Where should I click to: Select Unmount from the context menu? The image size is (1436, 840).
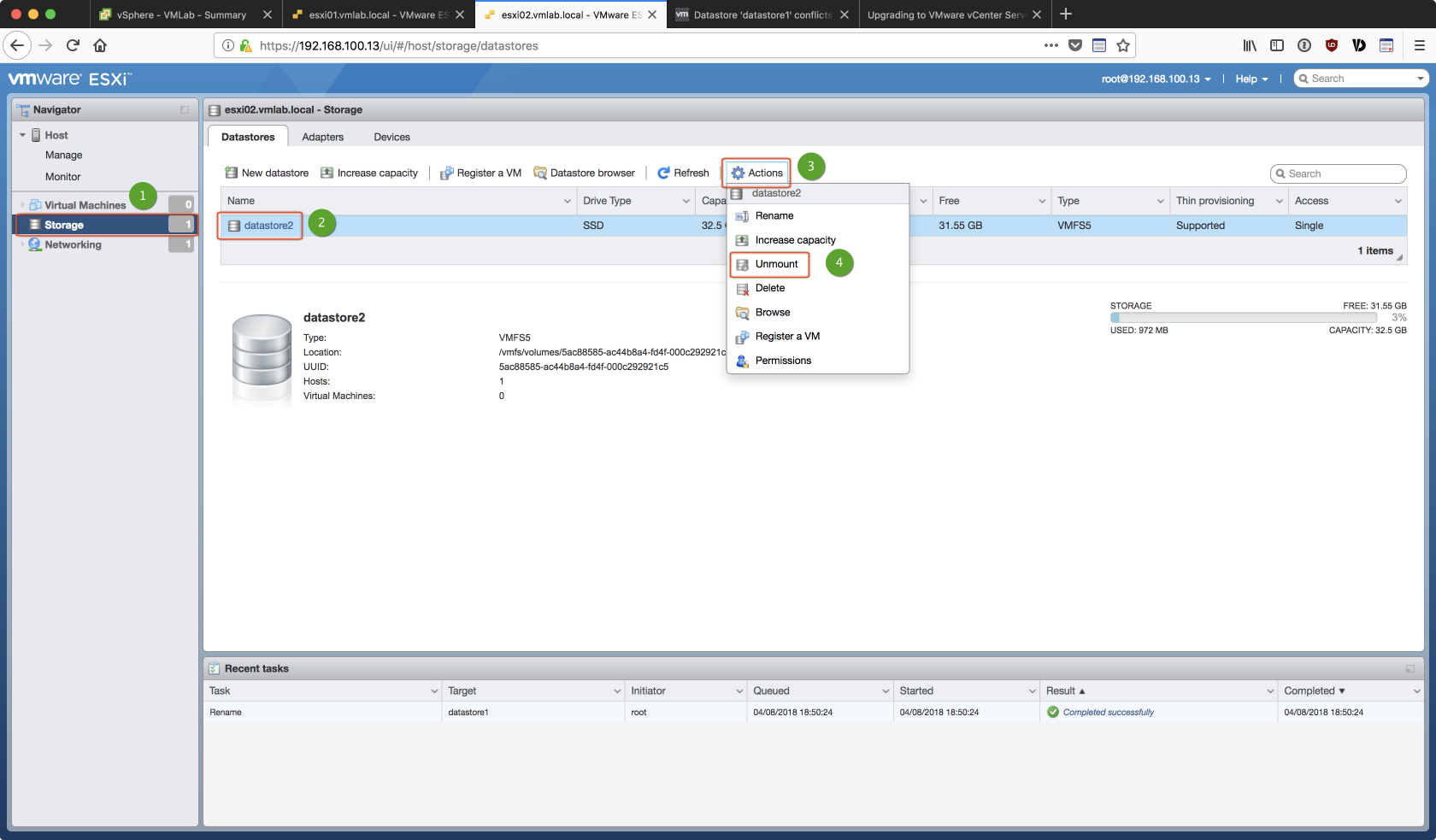pos(776,264)
